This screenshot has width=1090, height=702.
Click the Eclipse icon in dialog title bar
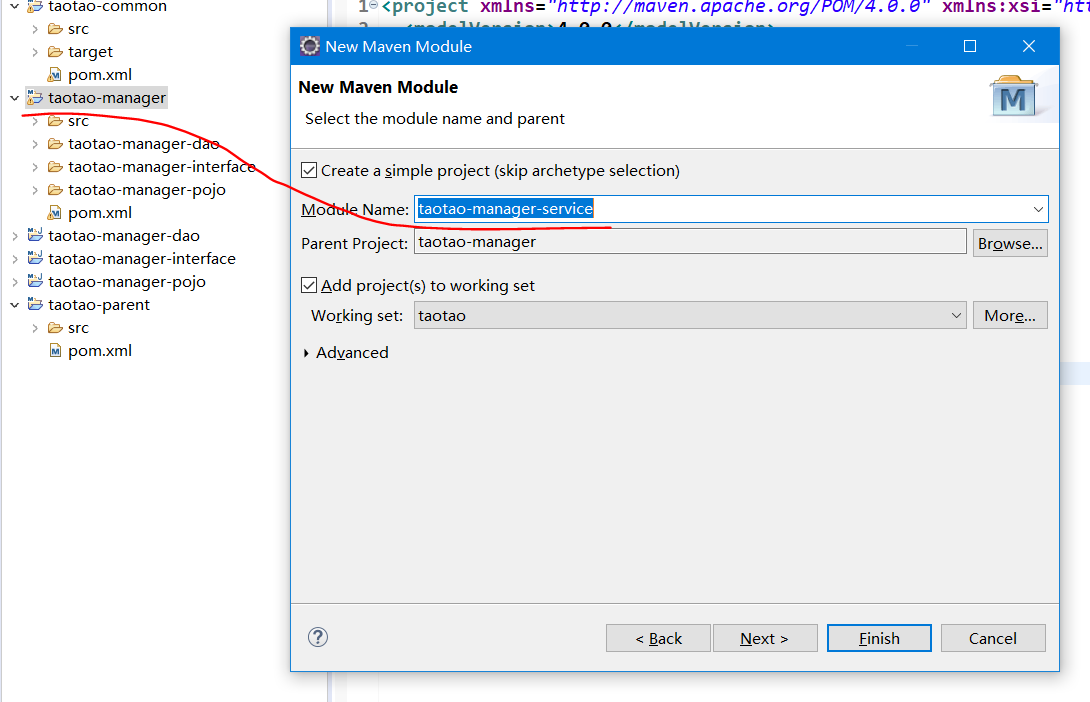click(x=309, y=46)
